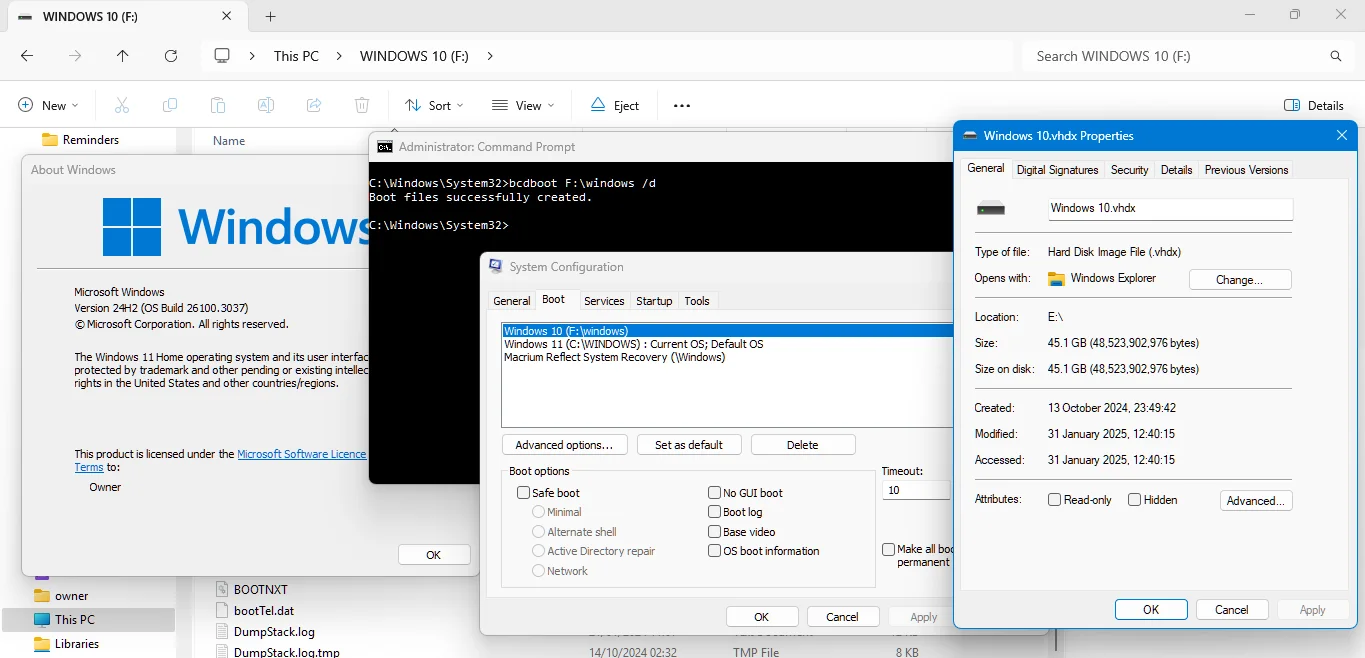Click Set as default boot entry button

[689, 445]
